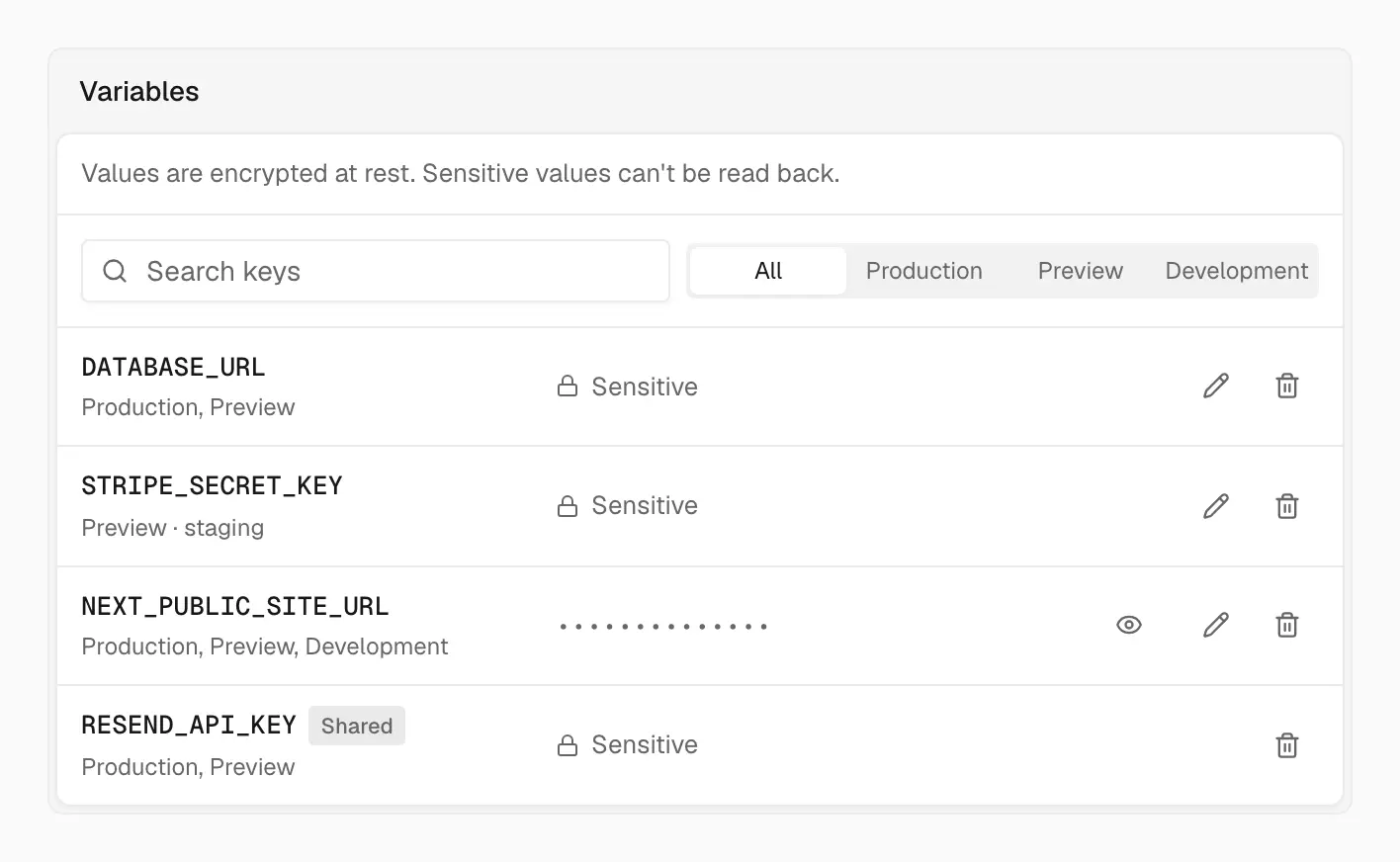The width and height of the screenshot is (1400, 862).
Task: Click the 'Values are encrypted at rest' notice
Action: [461, 174]
